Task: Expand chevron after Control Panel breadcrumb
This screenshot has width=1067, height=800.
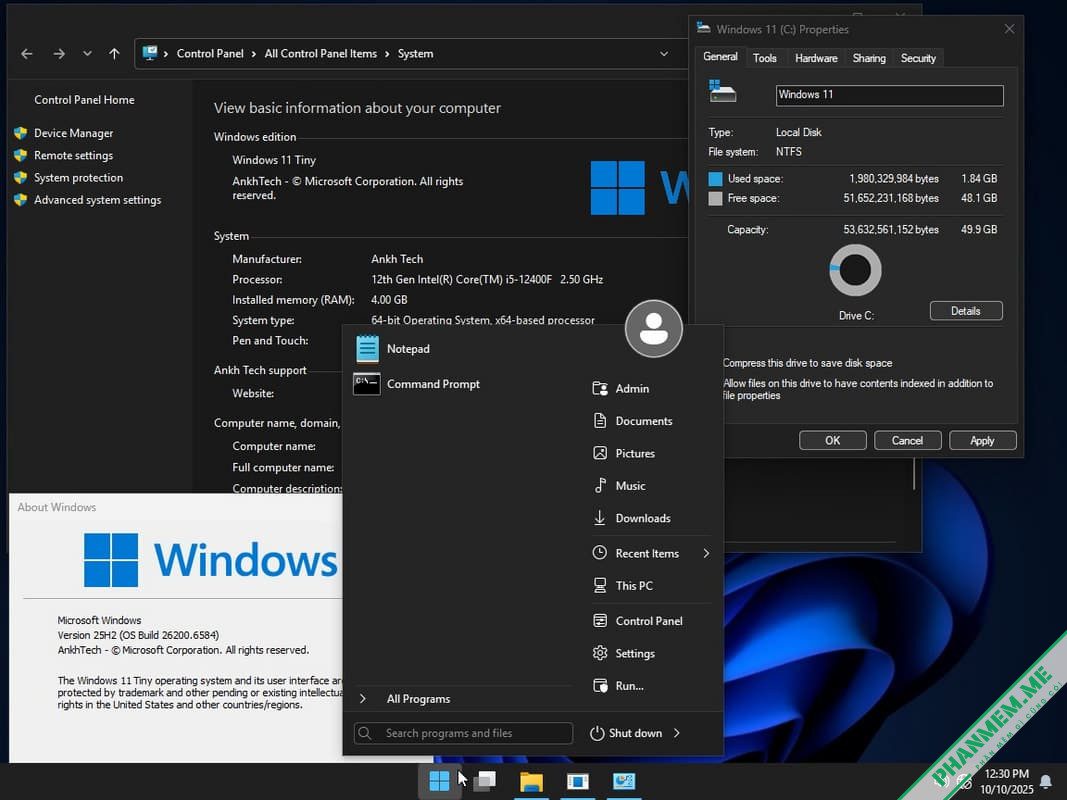Action: (254, 54)
